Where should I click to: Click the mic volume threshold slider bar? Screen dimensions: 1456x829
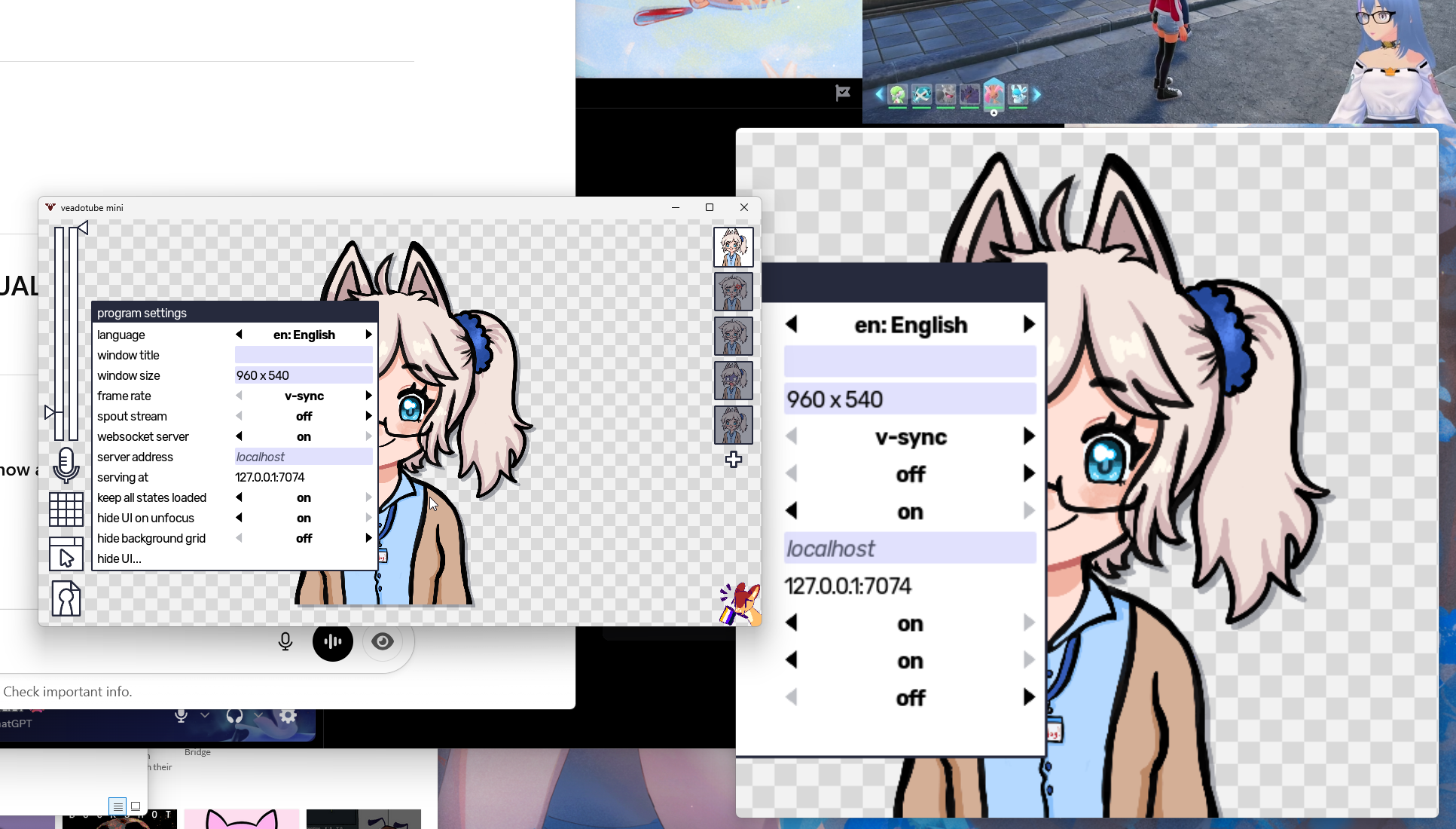(x=60, y=332)
